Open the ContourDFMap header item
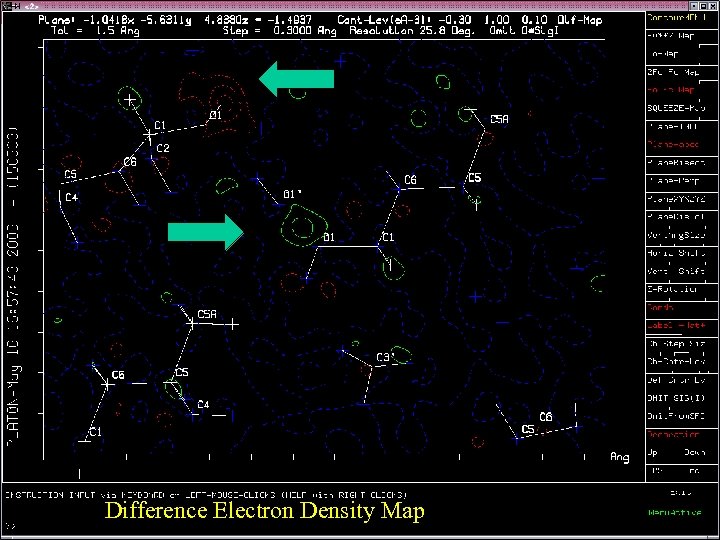This screenshot has width=720, height=540. click(676, 17)
